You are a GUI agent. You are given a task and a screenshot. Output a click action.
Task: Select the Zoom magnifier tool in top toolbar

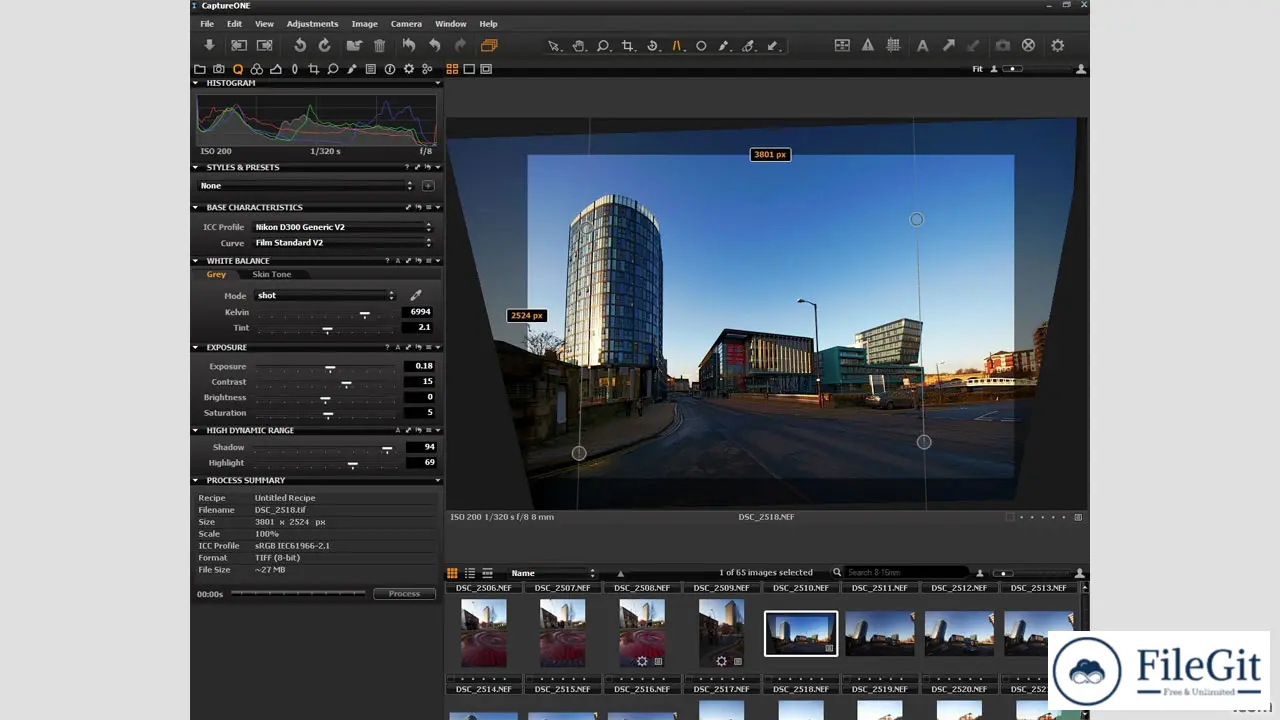pyautogui.click(x=604, y=46)
